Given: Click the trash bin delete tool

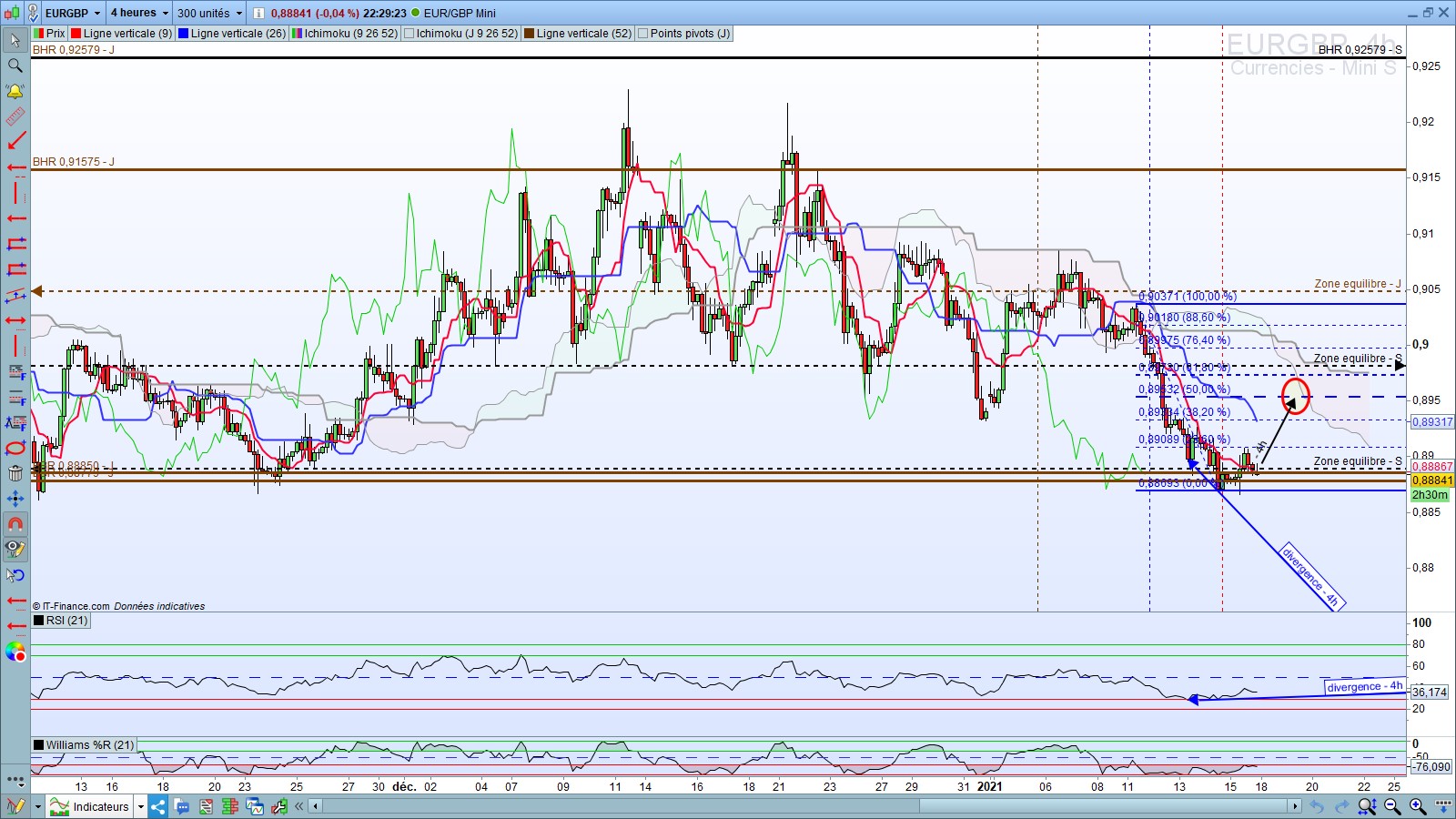Looking at the screenshot, I should 15,473.
